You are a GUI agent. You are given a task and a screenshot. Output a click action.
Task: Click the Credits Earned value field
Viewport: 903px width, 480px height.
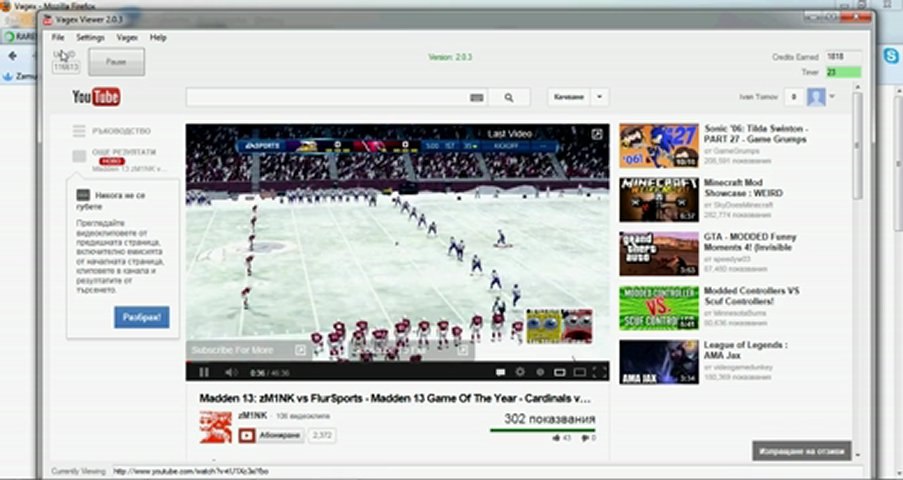843,57
